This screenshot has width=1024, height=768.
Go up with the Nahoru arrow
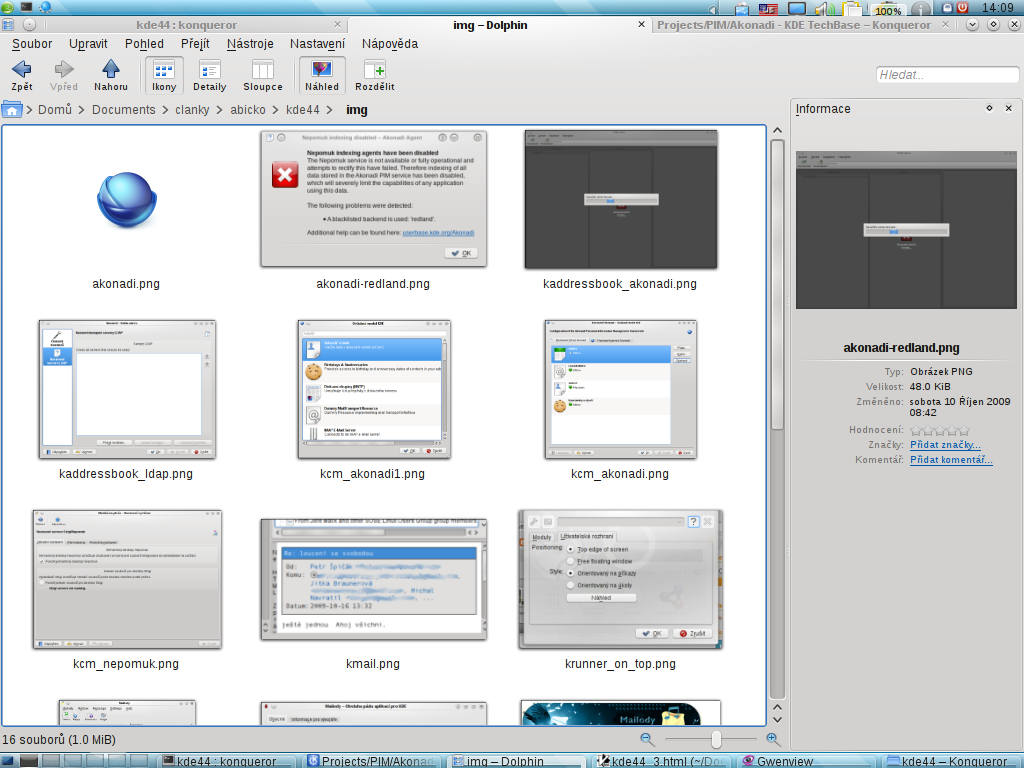pyautogui.click(x=111, y=75)
